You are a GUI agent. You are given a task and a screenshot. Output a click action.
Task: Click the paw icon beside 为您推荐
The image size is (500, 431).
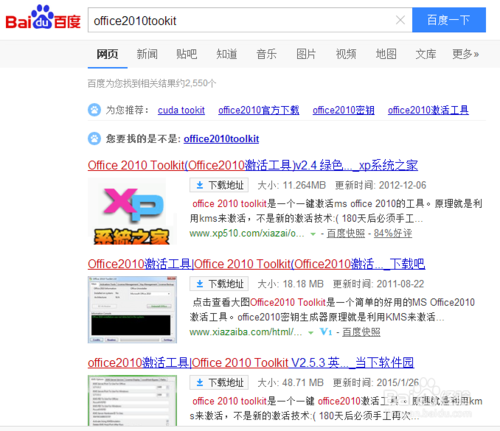point(94,110)
